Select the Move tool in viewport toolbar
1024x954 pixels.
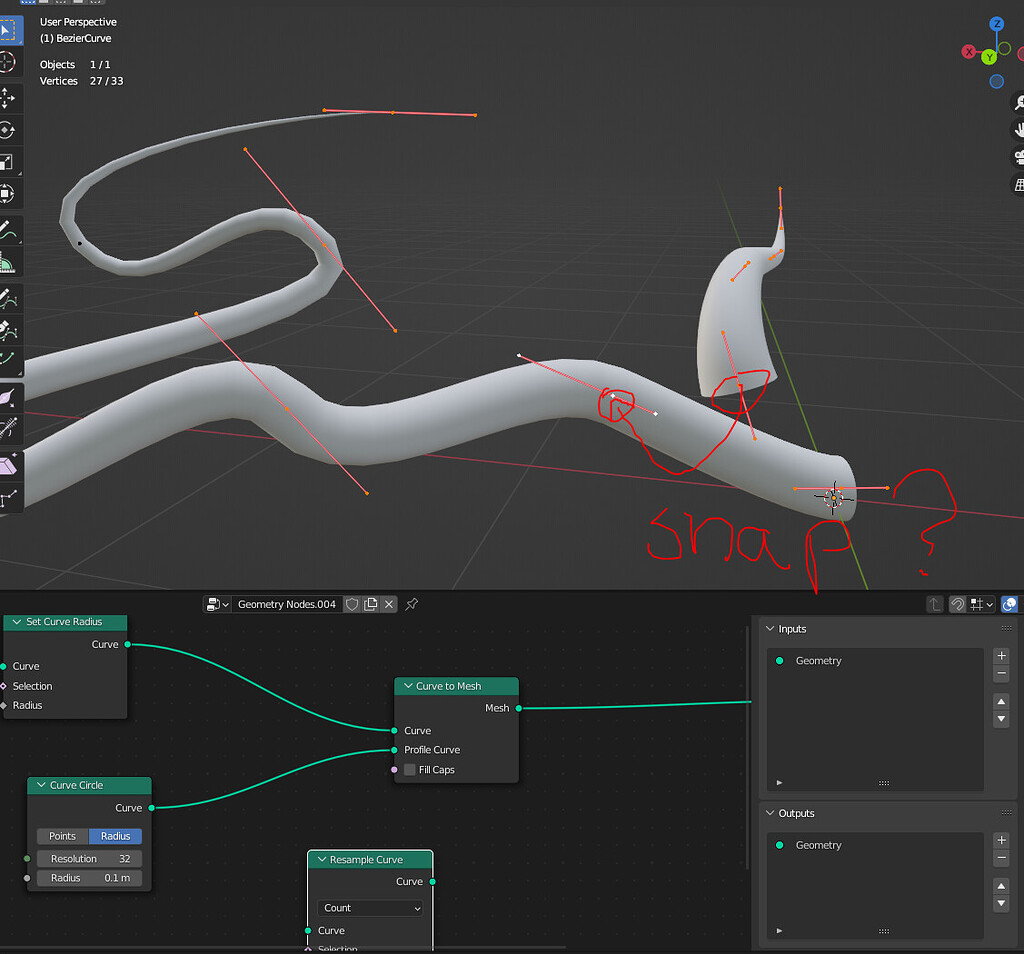point(11,97)
